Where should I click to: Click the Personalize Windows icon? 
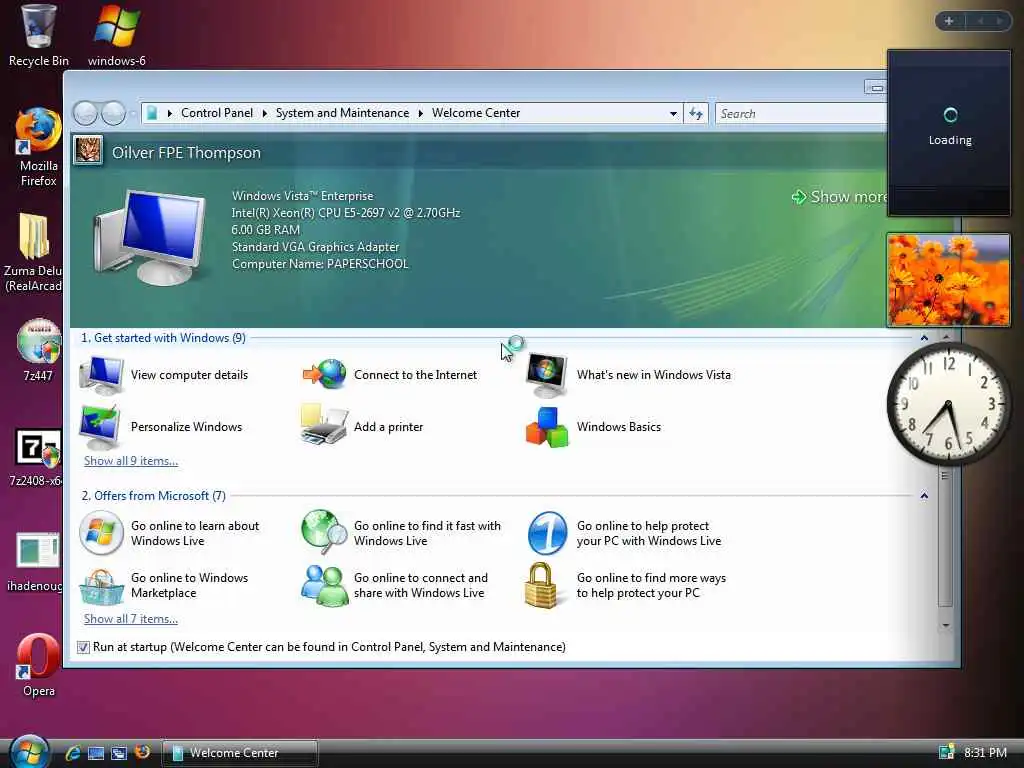(100, 426)
